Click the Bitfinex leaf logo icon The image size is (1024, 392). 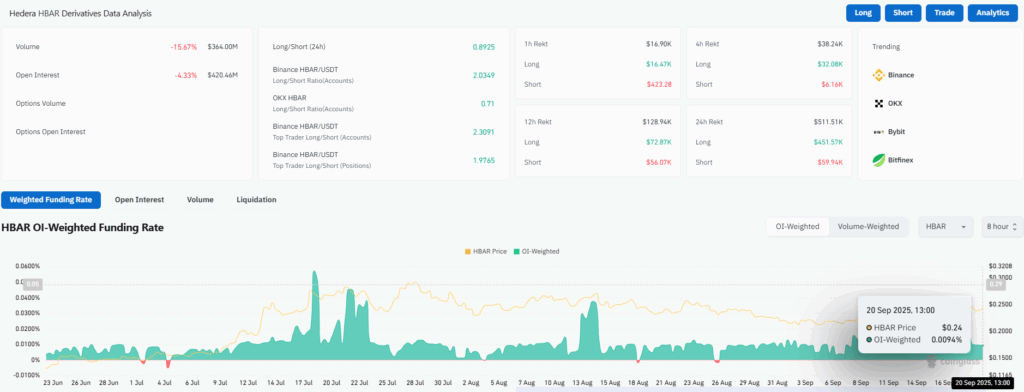click(878, 160)
